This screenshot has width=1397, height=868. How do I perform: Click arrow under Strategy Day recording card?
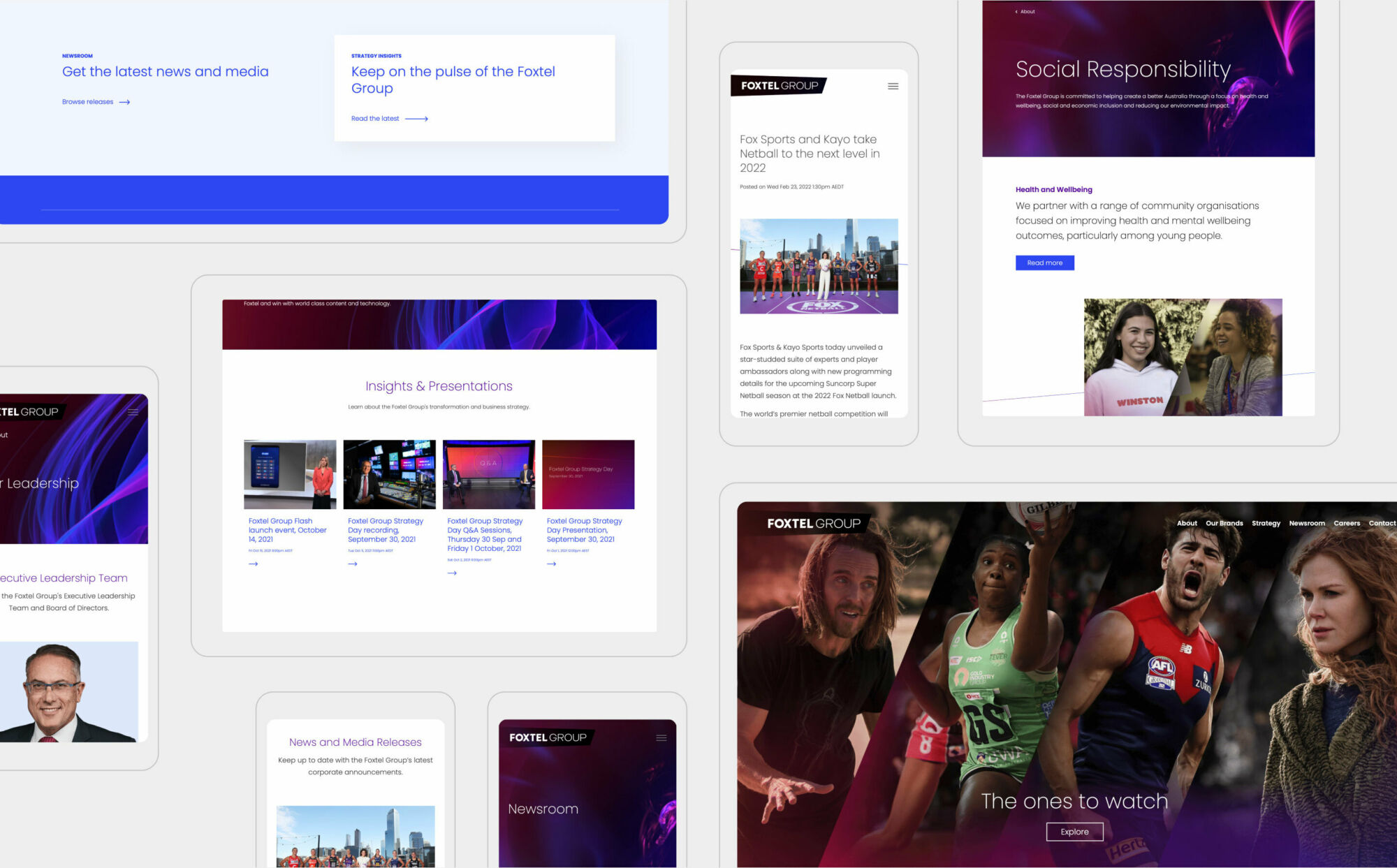click(x=353, y=564)
